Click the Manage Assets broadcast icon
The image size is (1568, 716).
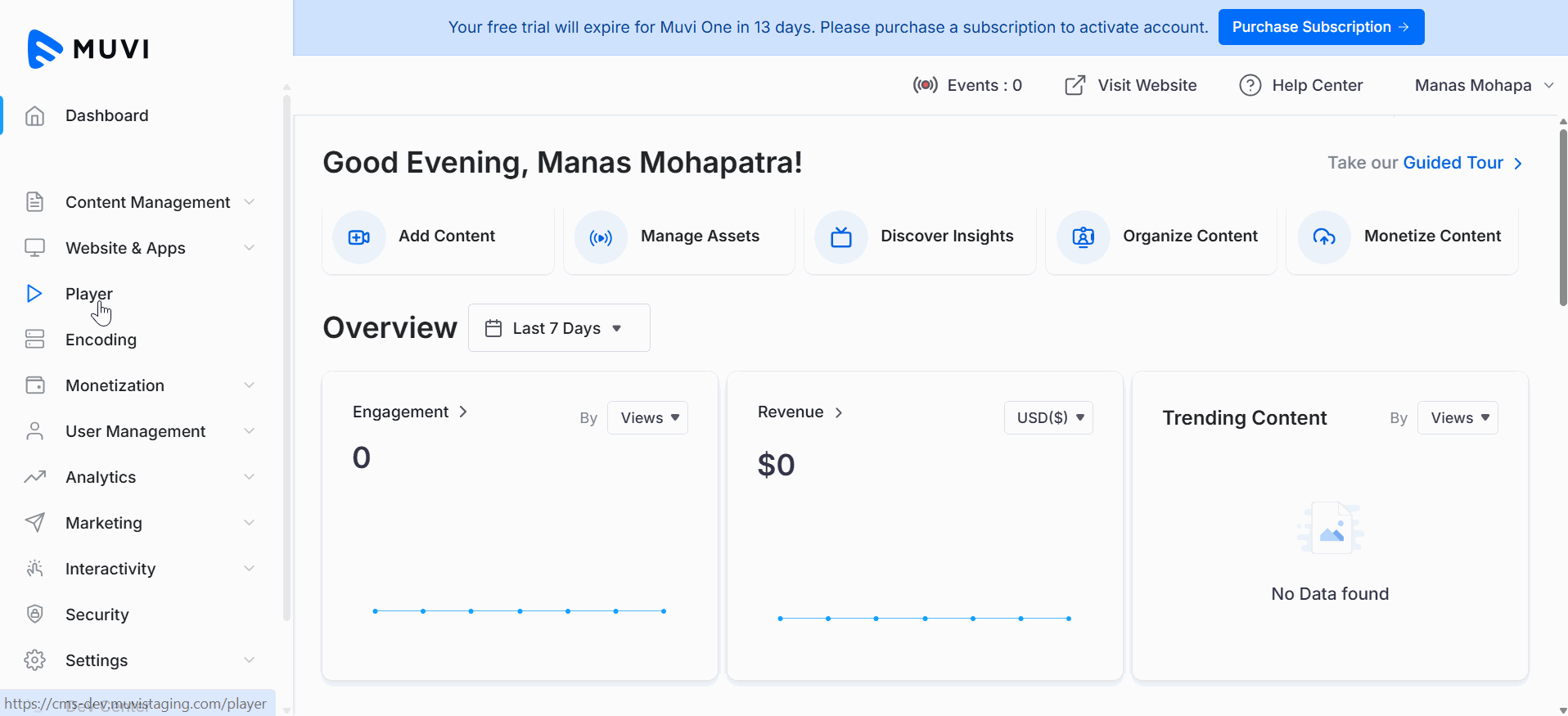(601, 237)
